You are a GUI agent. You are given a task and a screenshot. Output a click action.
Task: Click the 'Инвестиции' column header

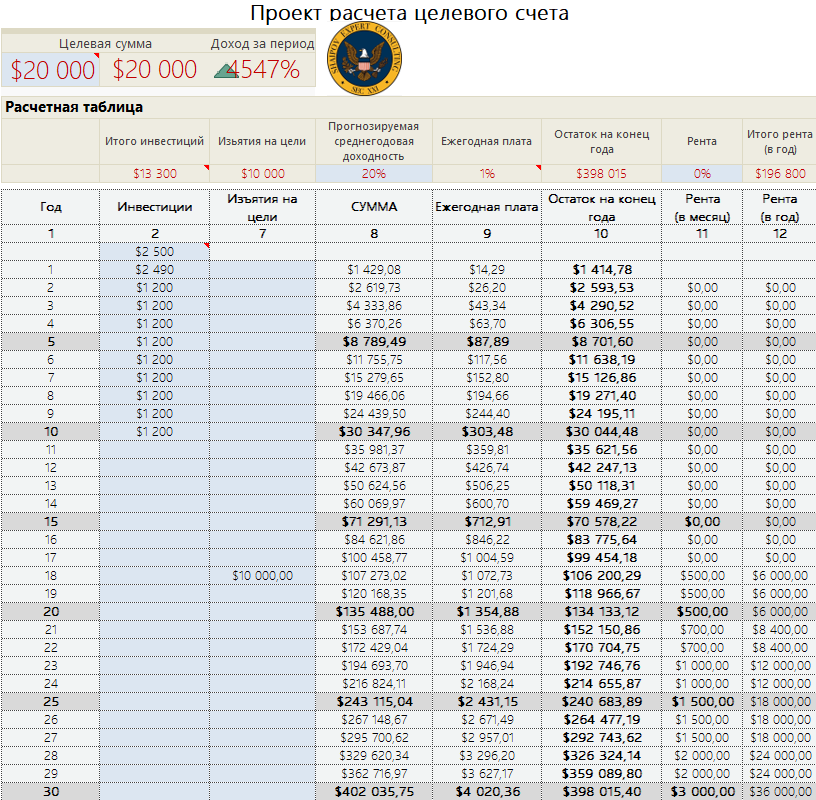(155, 207)
